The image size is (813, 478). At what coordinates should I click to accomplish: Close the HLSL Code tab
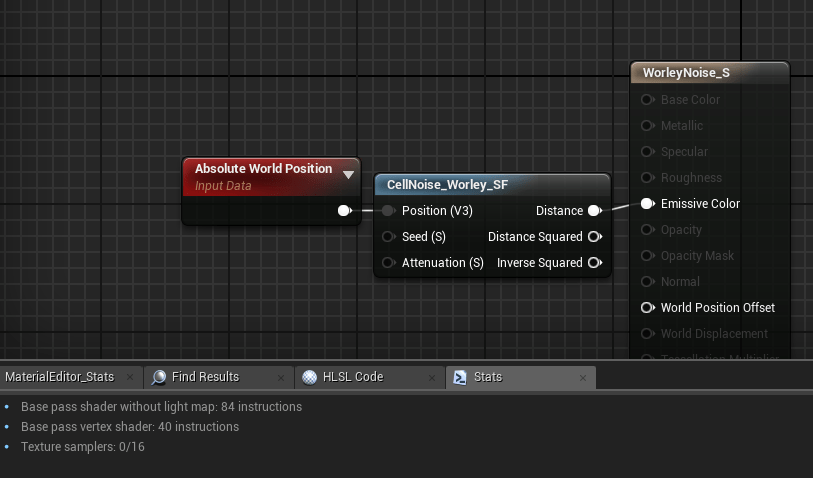click(432, 377)
